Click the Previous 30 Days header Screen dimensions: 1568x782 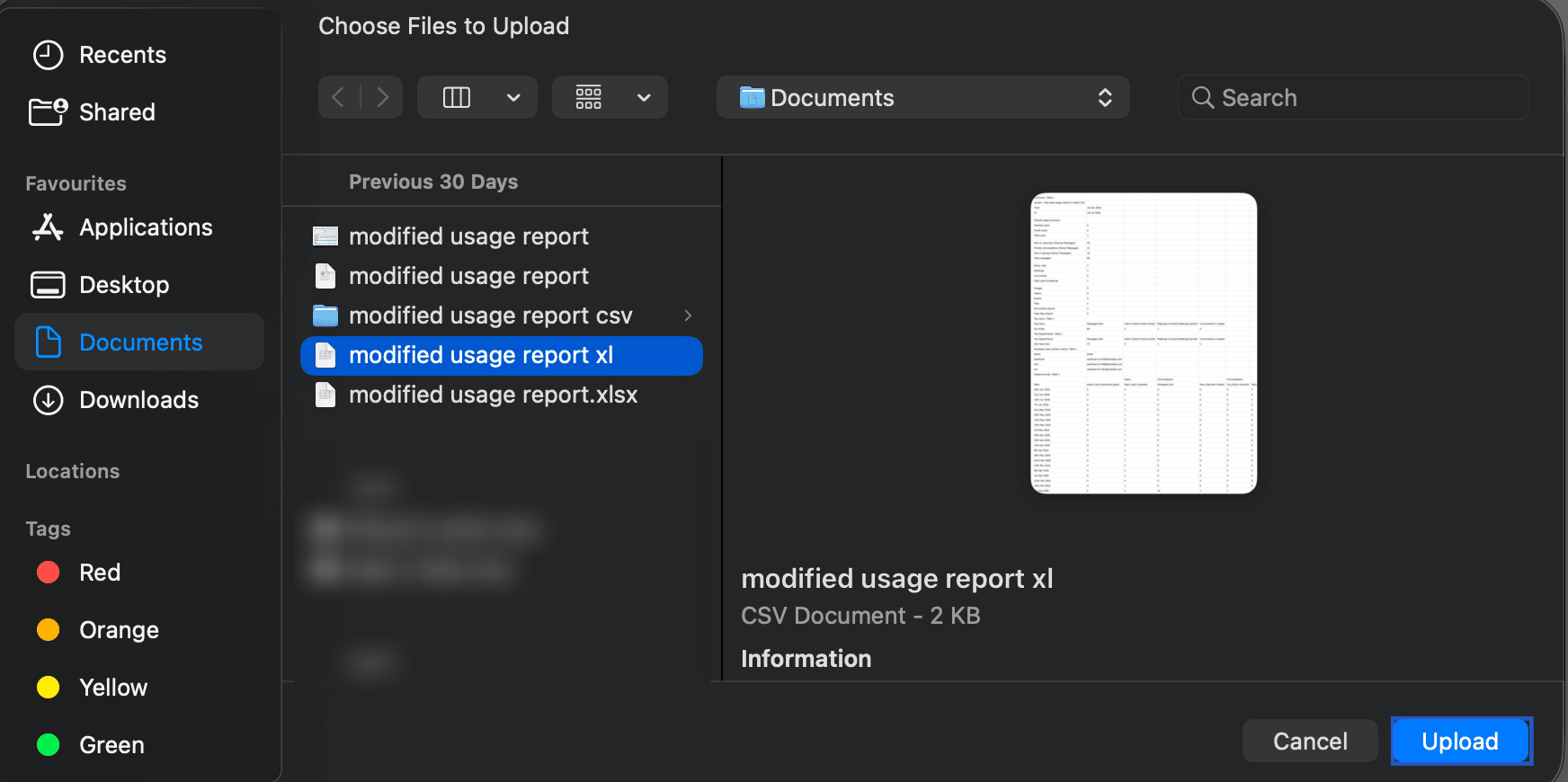[x=433, y=182]
